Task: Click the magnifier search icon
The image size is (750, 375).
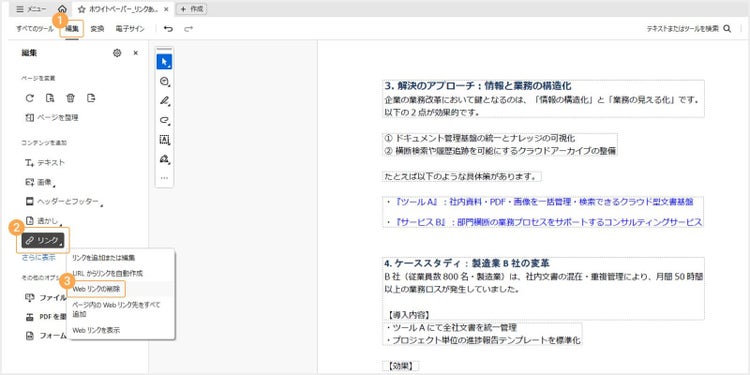Action: [x=727, y=29]
